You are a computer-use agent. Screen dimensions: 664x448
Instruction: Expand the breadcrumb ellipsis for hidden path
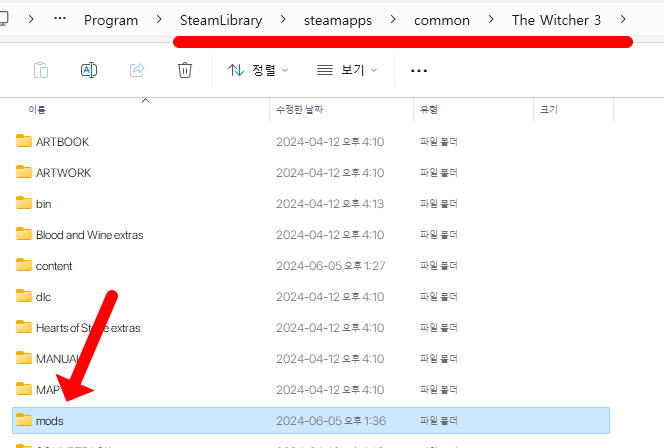click(60, 20)
